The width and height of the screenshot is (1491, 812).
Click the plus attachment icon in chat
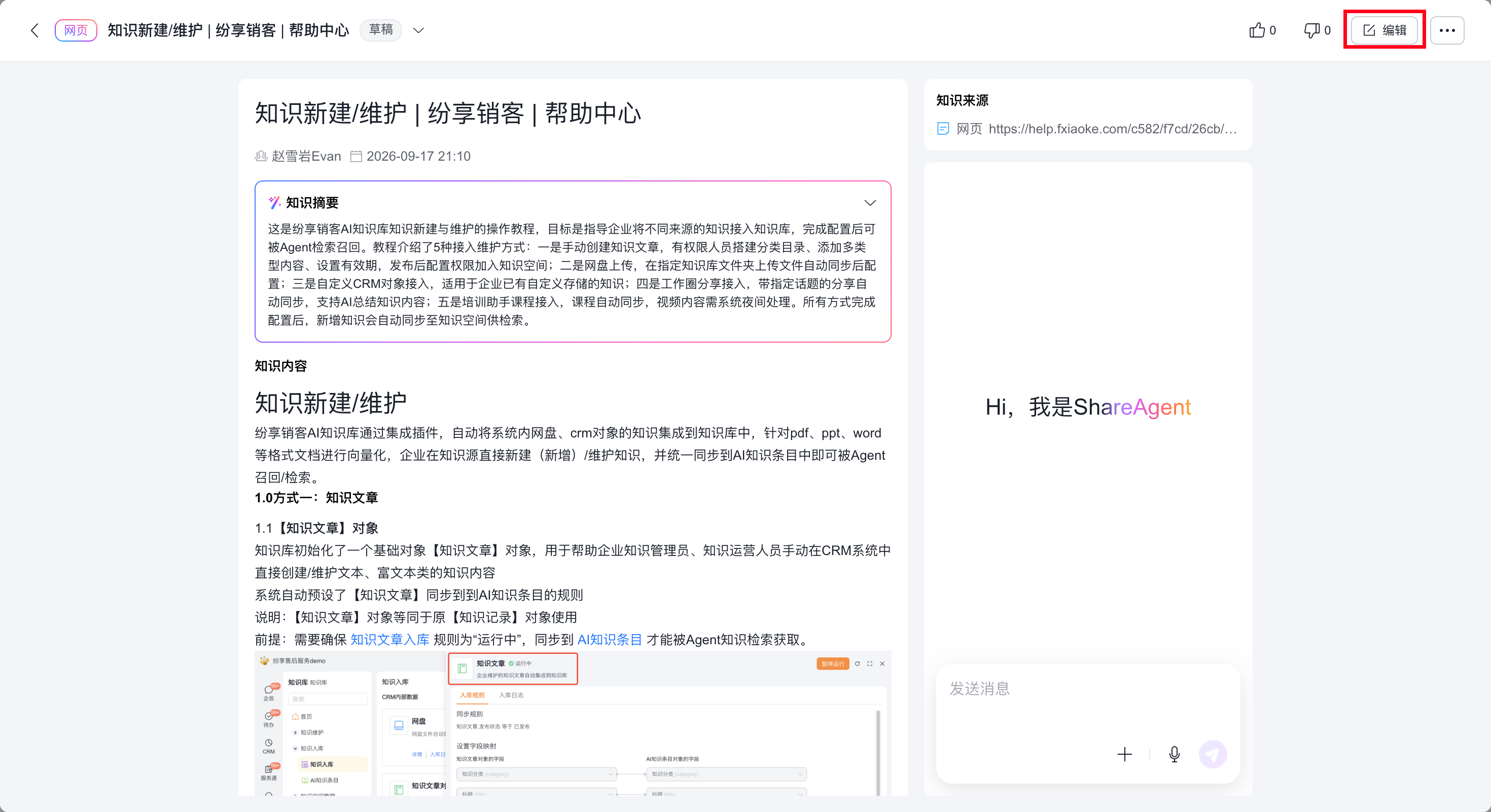click(x=1125, y=754)
